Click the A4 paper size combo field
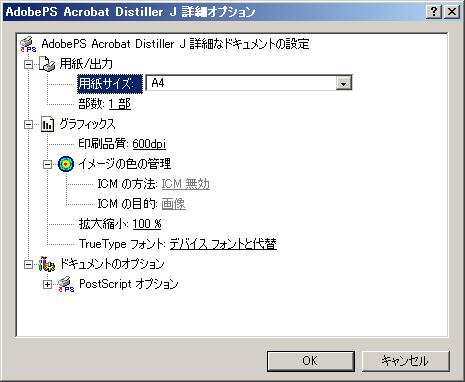Screen dimensions: 465x382 (x=249, y=83)
